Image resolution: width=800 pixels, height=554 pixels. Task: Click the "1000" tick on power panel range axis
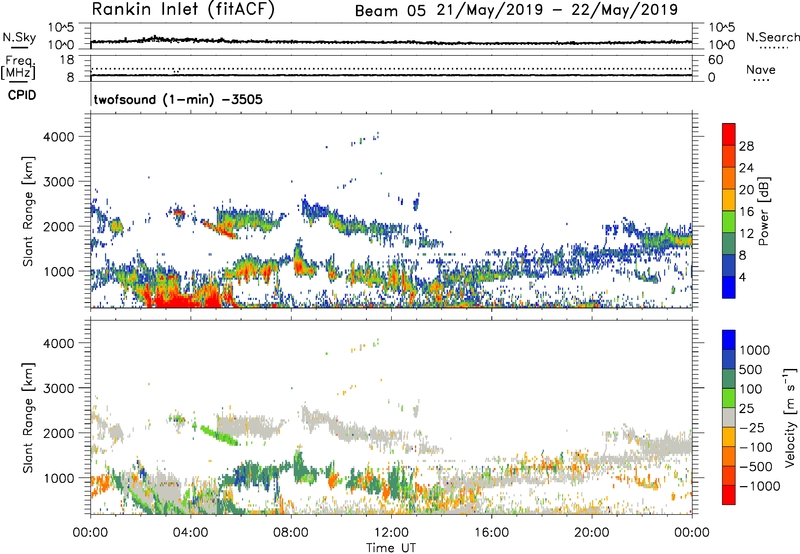click(58, 271)
